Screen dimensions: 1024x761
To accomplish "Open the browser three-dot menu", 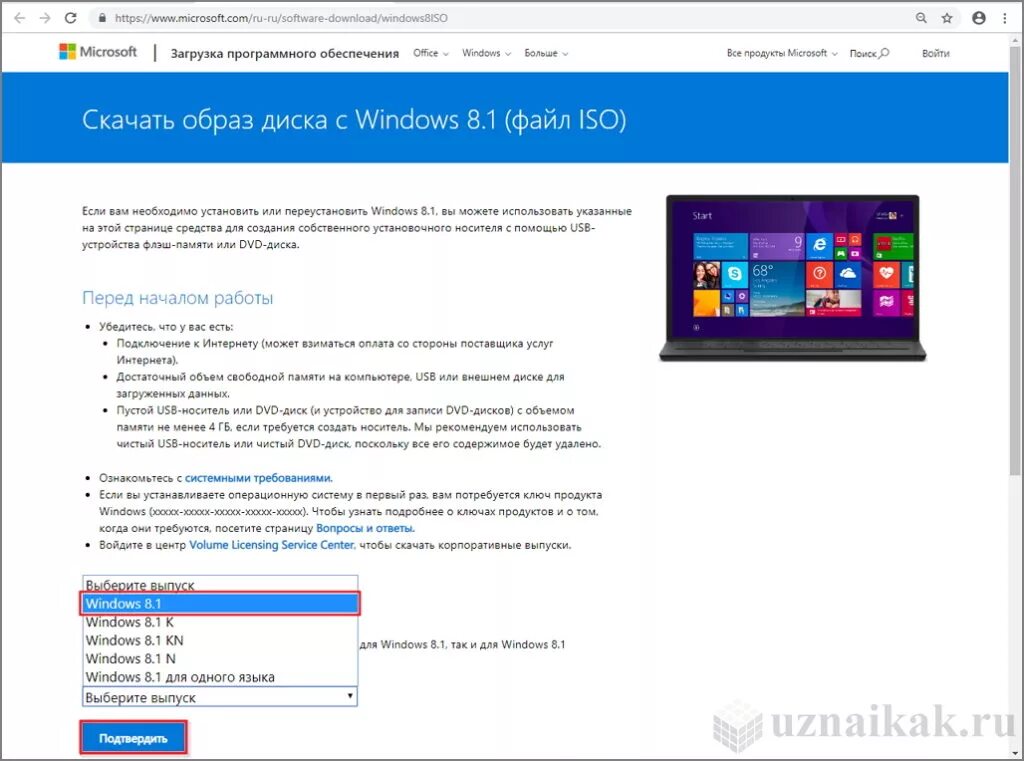I will [1004, 18].
